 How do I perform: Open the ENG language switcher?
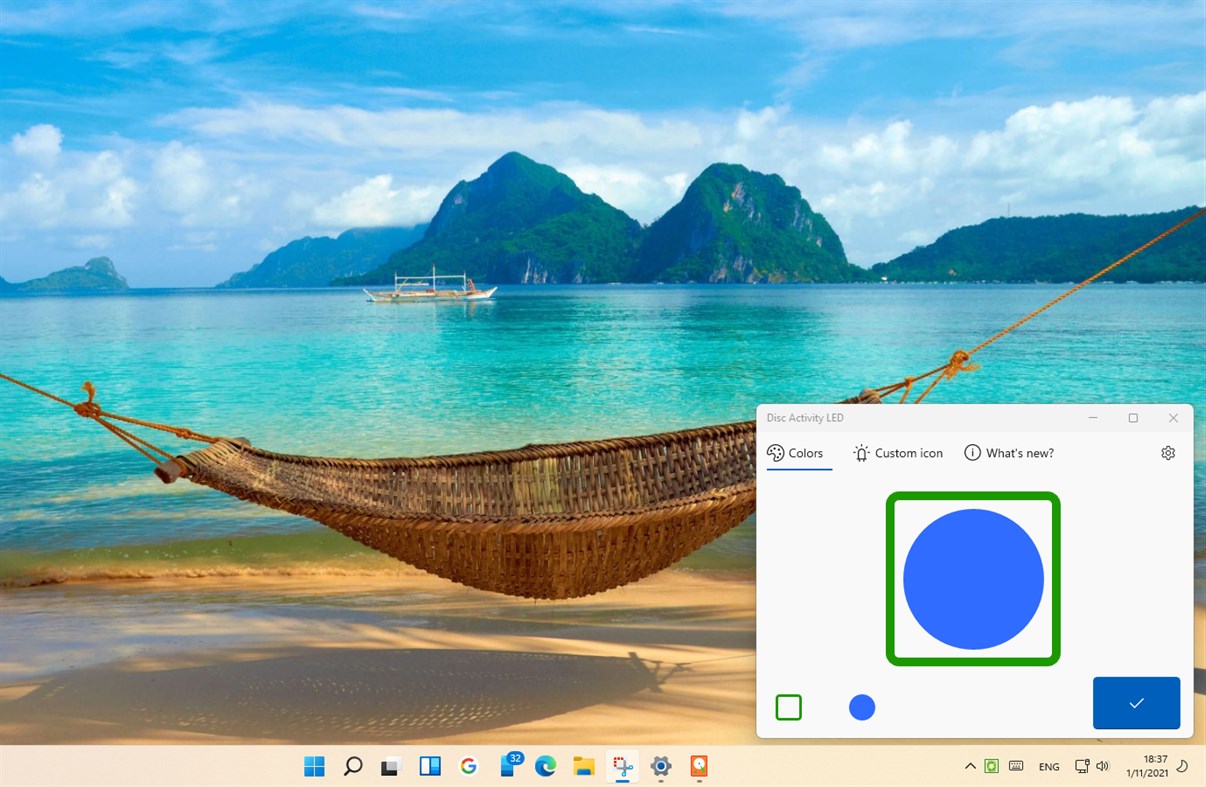[1048, 766]
